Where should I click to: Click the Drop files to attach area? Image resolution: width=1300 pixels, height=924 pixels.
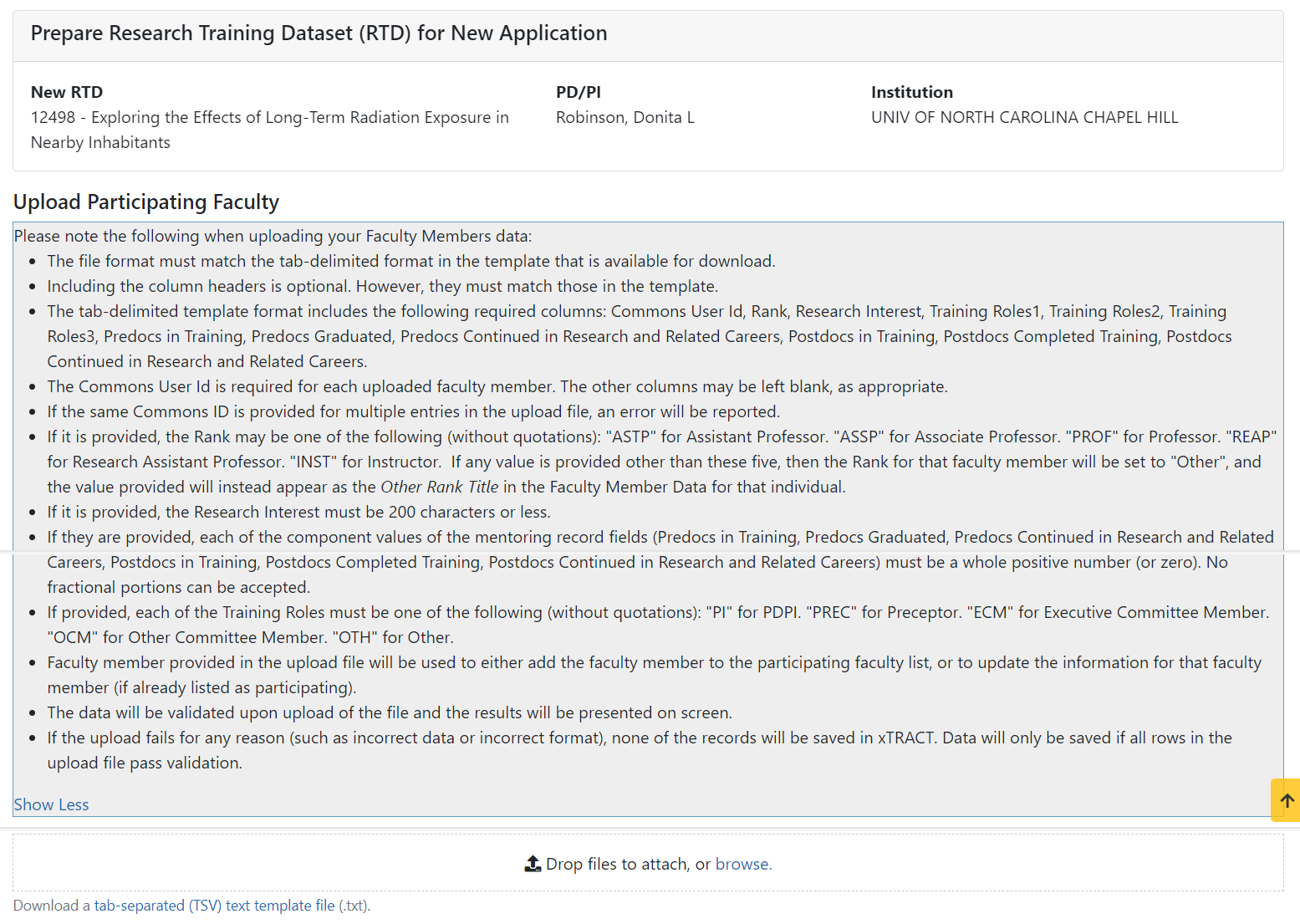point(648,863)
